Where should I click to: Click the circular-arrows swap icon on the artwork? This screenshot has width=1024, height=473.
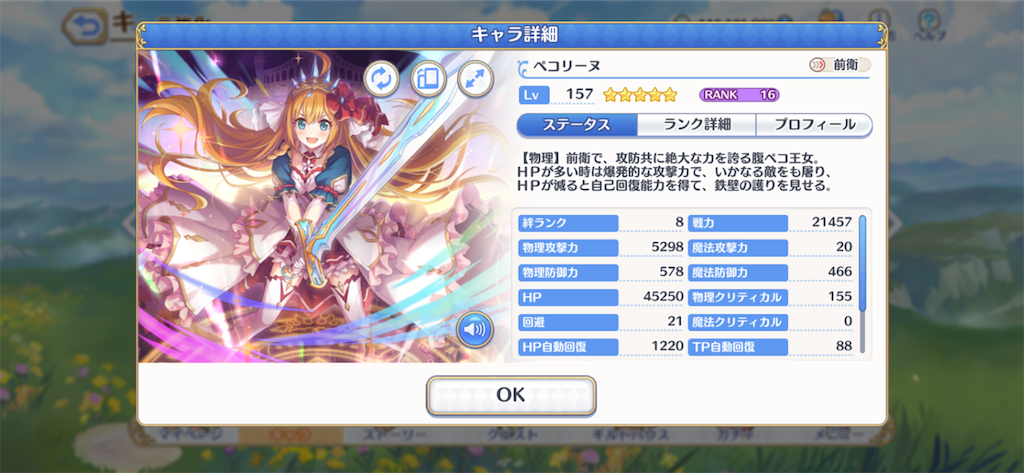coord(381,80)
